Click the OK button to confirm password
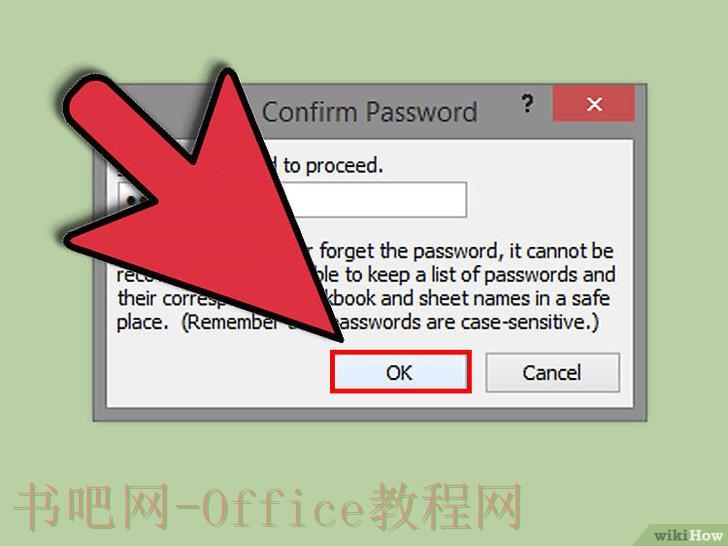728x546 pixels. (400, 372)
